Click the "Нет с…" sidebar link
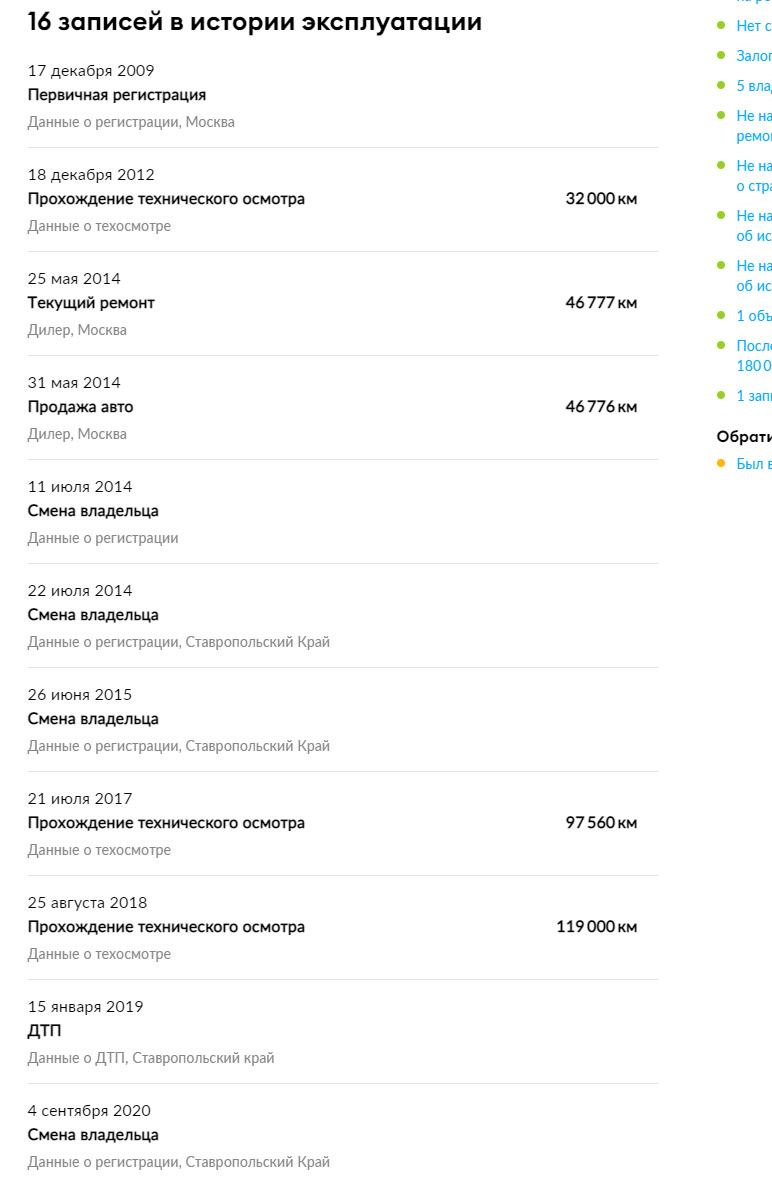The width and height of the screenshot is (772, 1177). pos(753,26)
